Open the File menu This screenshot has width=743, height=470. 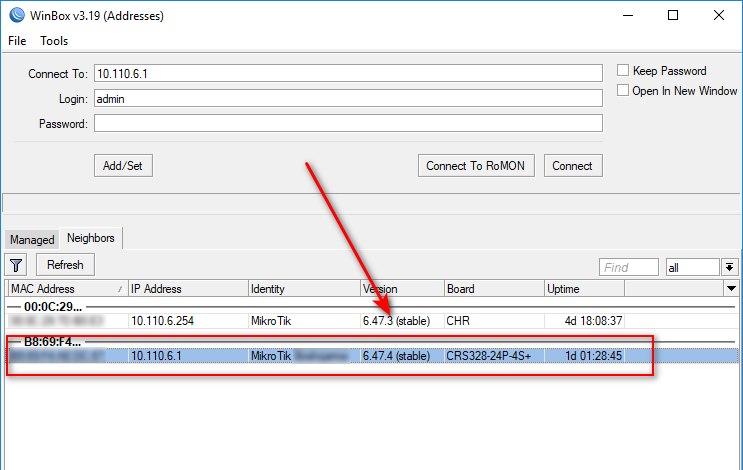coord(17,41)
